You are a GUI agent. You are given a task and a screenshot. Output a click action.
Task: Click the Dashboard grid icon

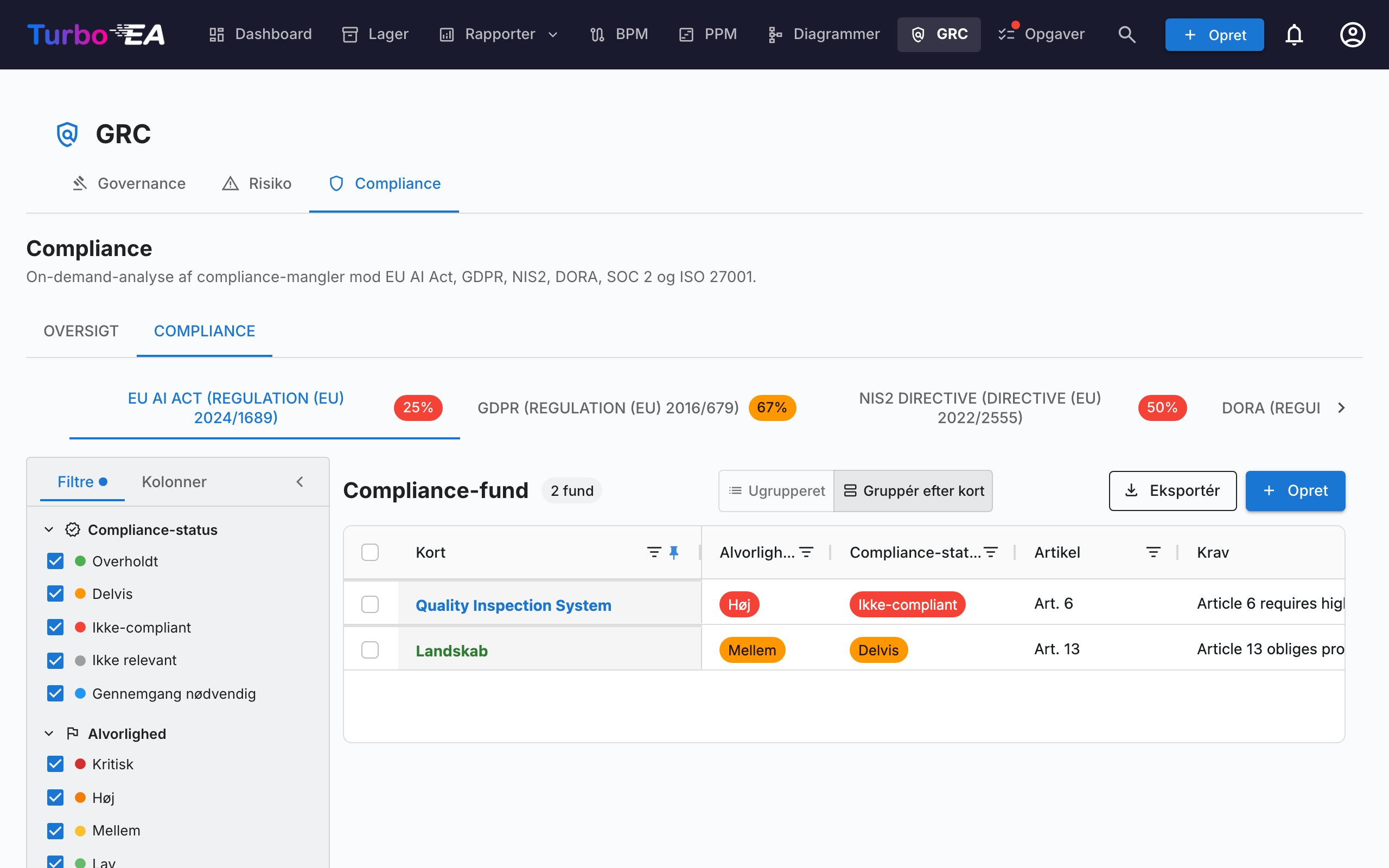click(x=216, y=34)
